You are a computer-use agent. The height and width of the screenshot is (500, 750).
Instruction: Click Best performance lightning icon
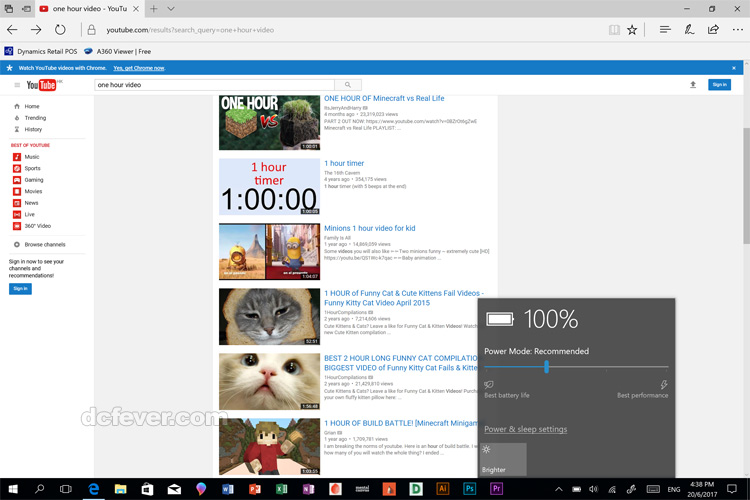[x=664, y=384]
